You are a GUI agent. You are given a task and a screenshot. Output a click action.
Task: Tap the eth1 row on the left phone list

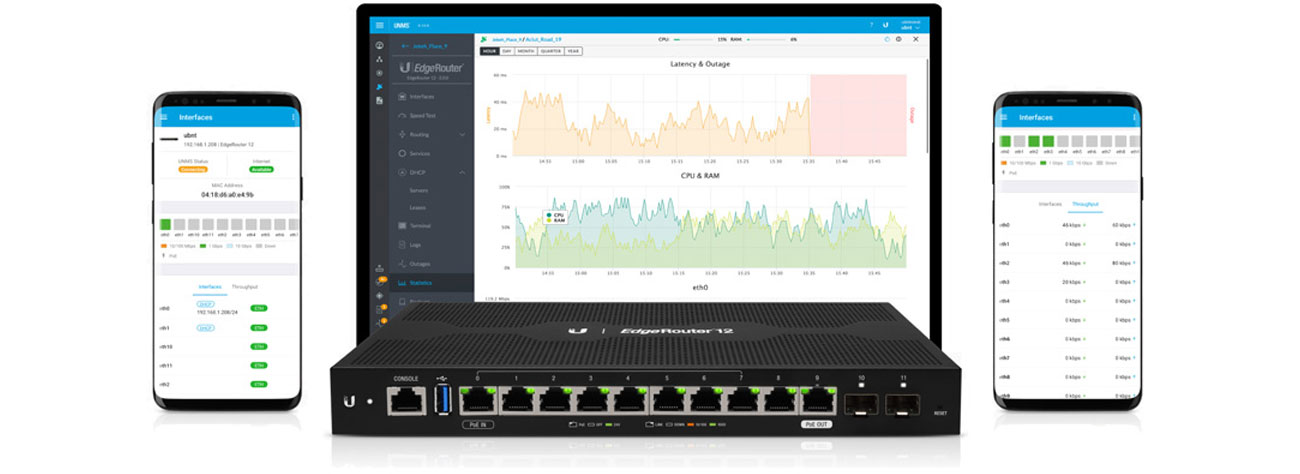point(228,328)
